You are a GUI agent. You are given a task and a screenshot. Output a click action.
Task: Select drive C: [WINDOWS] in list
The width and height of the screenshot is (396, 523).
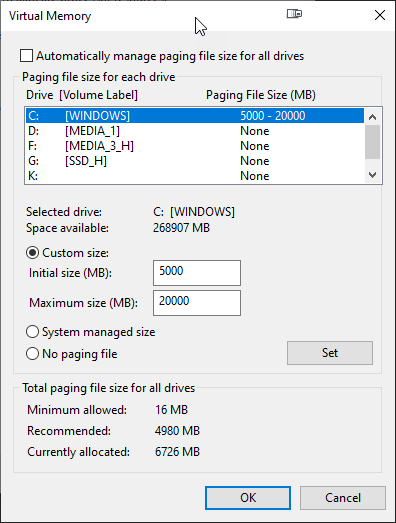[x=195, y=116]
